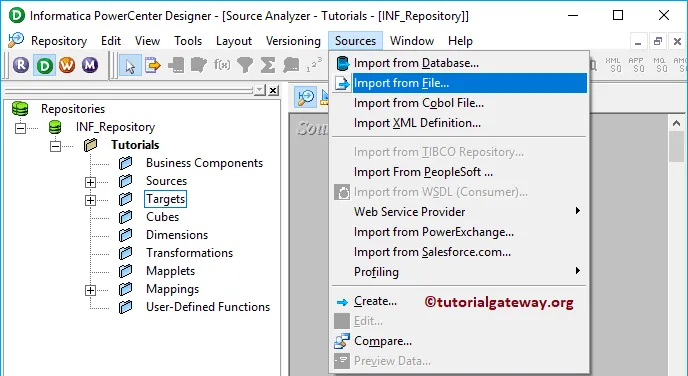Minimize the inner Source Analyzer window
Image resolution: width=688 pixels, height=376 pixels.
pyautogui.click(x=638, y=42)
